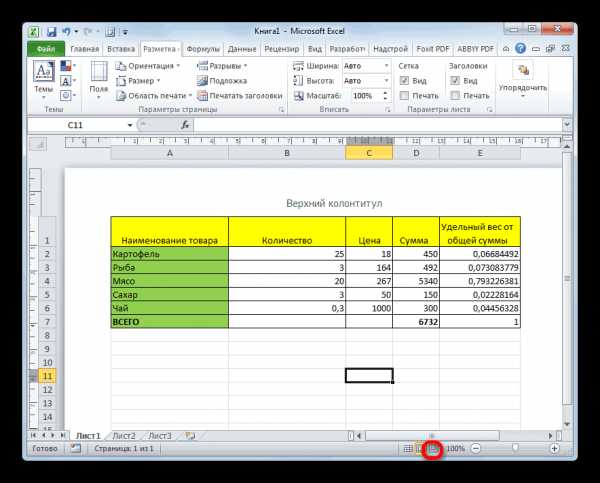The height and width of the screenshot is (483, 600).
Task: Click zoom in plus button
Action: click(554, 448)
